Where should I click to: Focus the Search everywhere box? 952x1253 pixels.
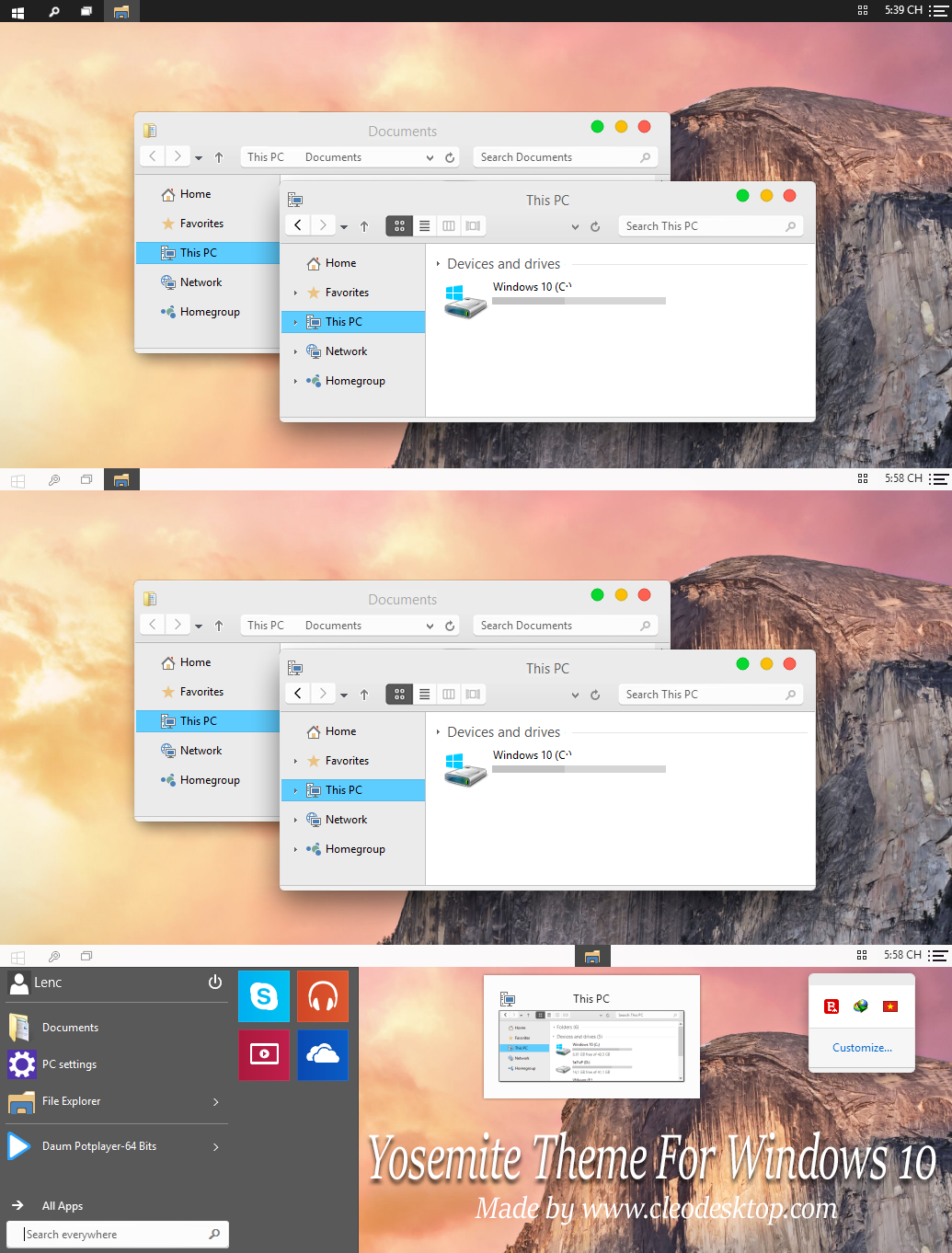[118, 1235]
